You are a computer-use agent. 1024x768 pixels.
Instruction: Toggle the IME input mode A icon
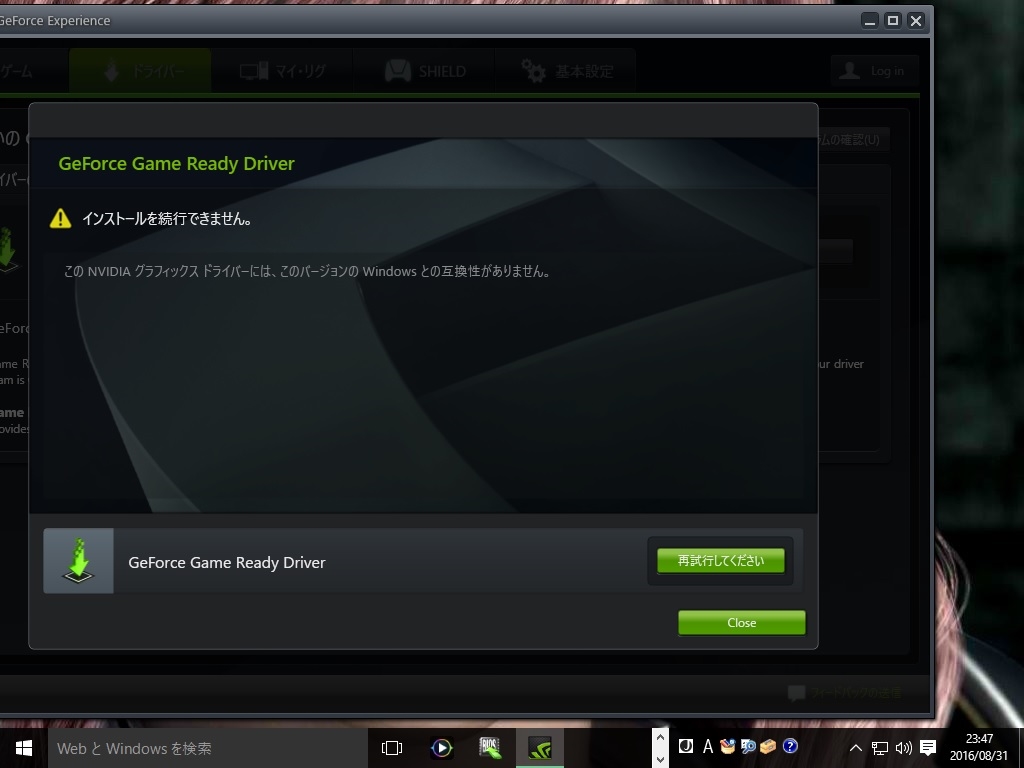[x=707, y=746]
